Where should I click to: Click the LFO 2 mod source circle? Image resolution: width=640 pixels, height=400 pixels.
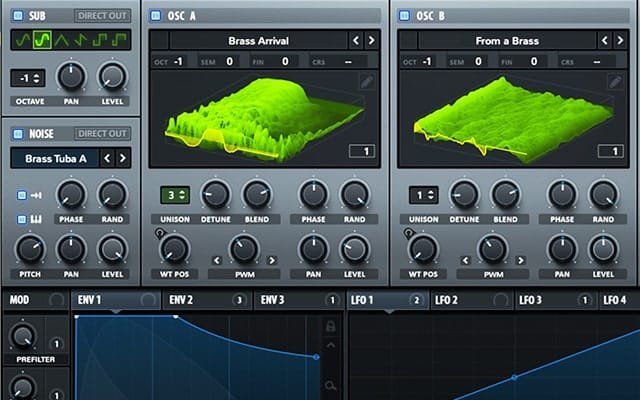[500, 300]
